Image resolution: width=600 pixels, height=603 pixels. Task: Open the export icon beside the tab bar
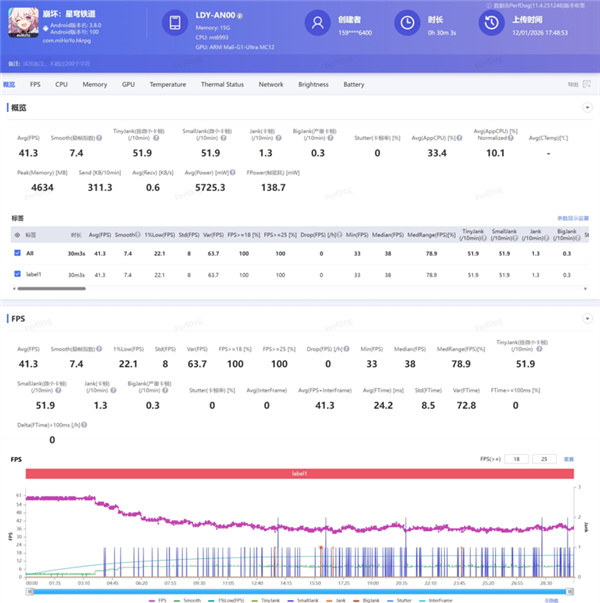pos(587,84)
